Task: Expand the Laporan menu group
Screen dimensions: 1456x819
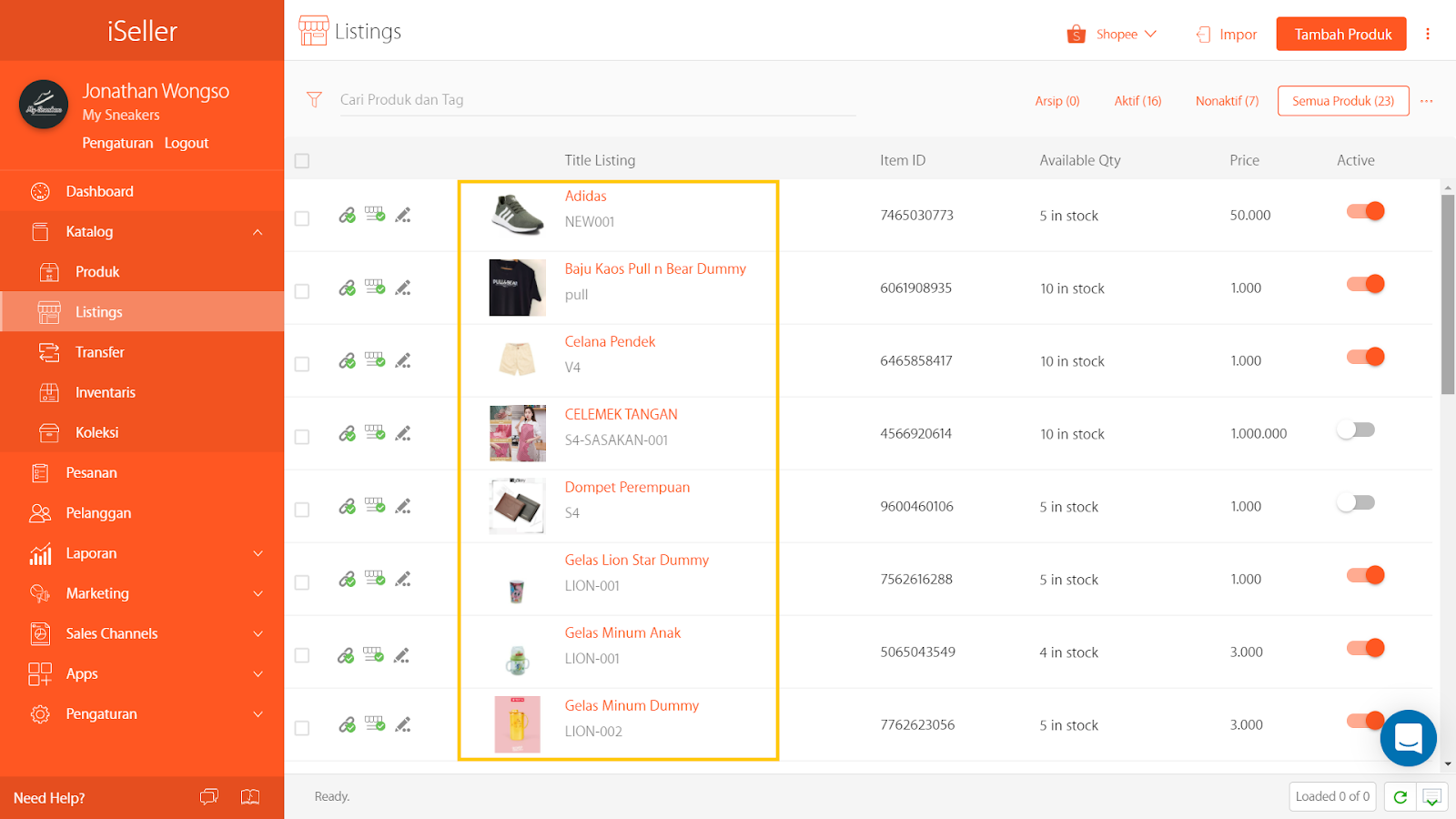Action: click(x=91, y=553)
